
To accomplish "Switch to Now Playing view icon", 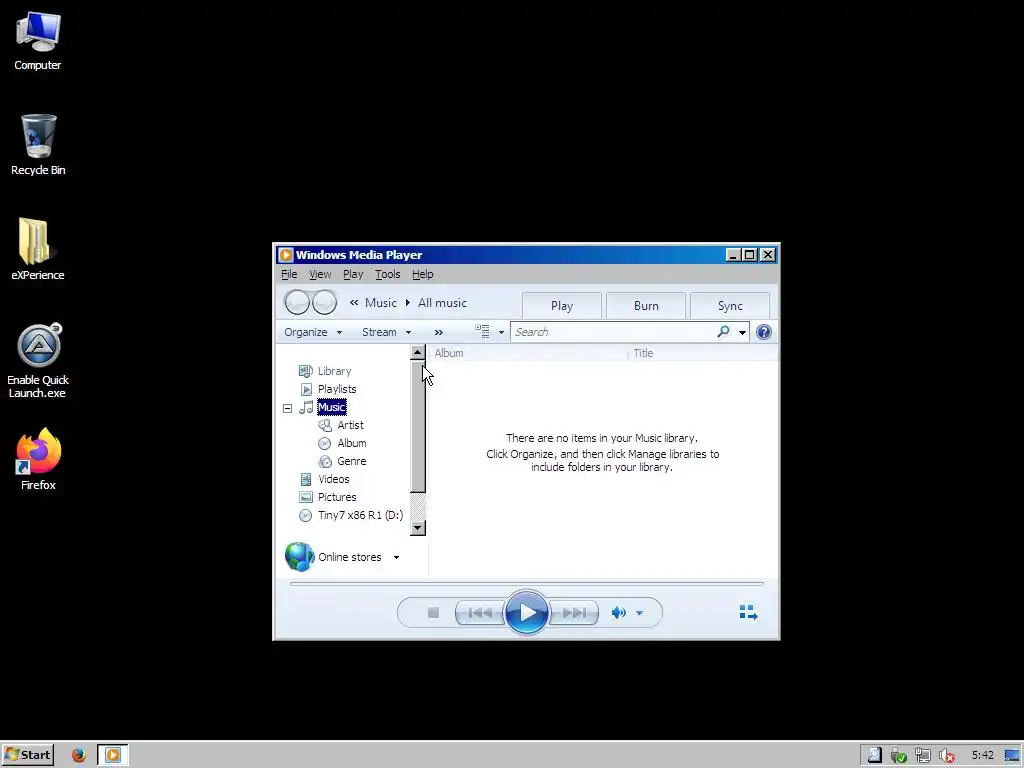I will click(x=748, y=612).
